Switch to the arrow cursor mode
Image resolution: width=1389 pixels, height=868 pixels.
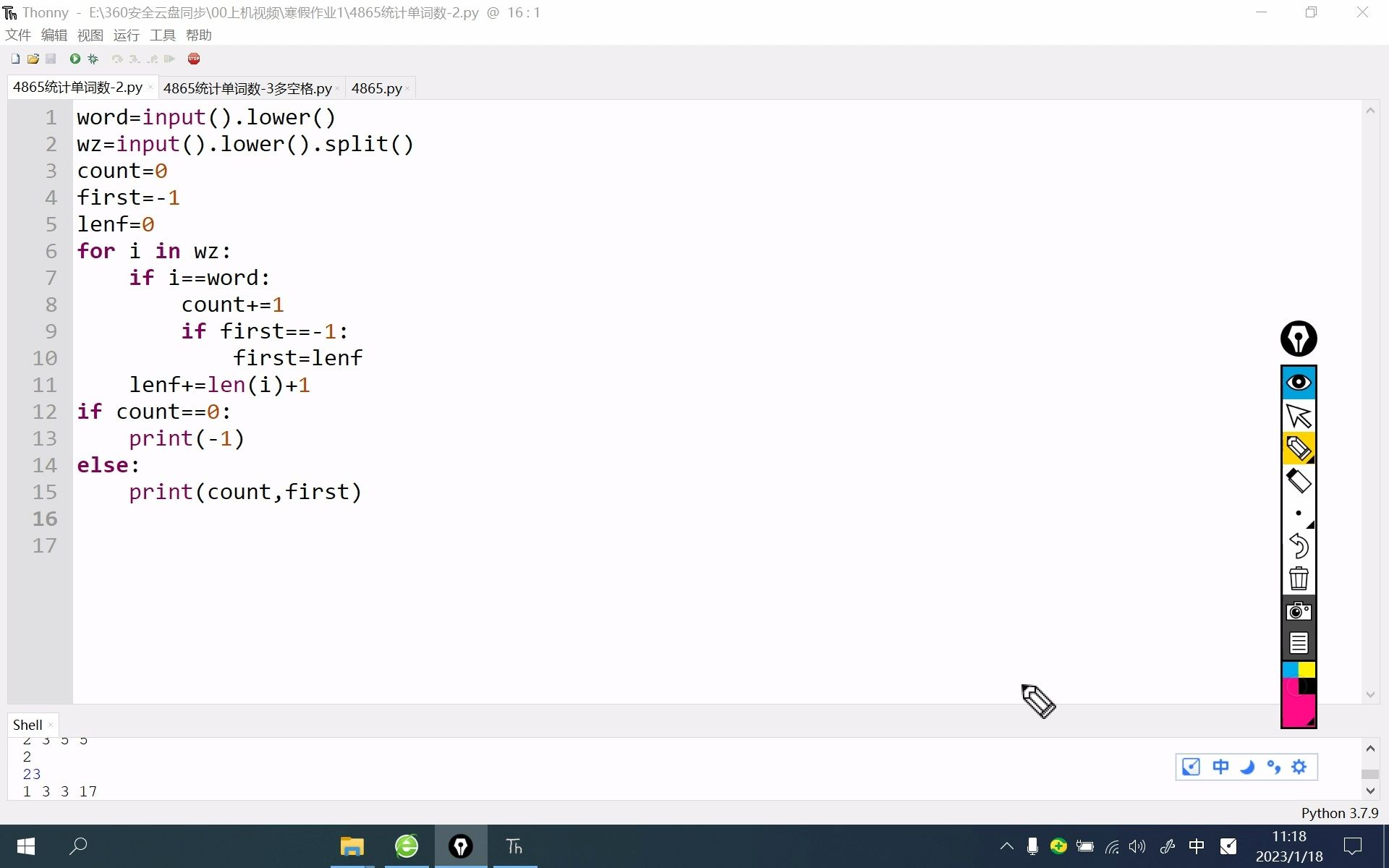(1299, 417)
